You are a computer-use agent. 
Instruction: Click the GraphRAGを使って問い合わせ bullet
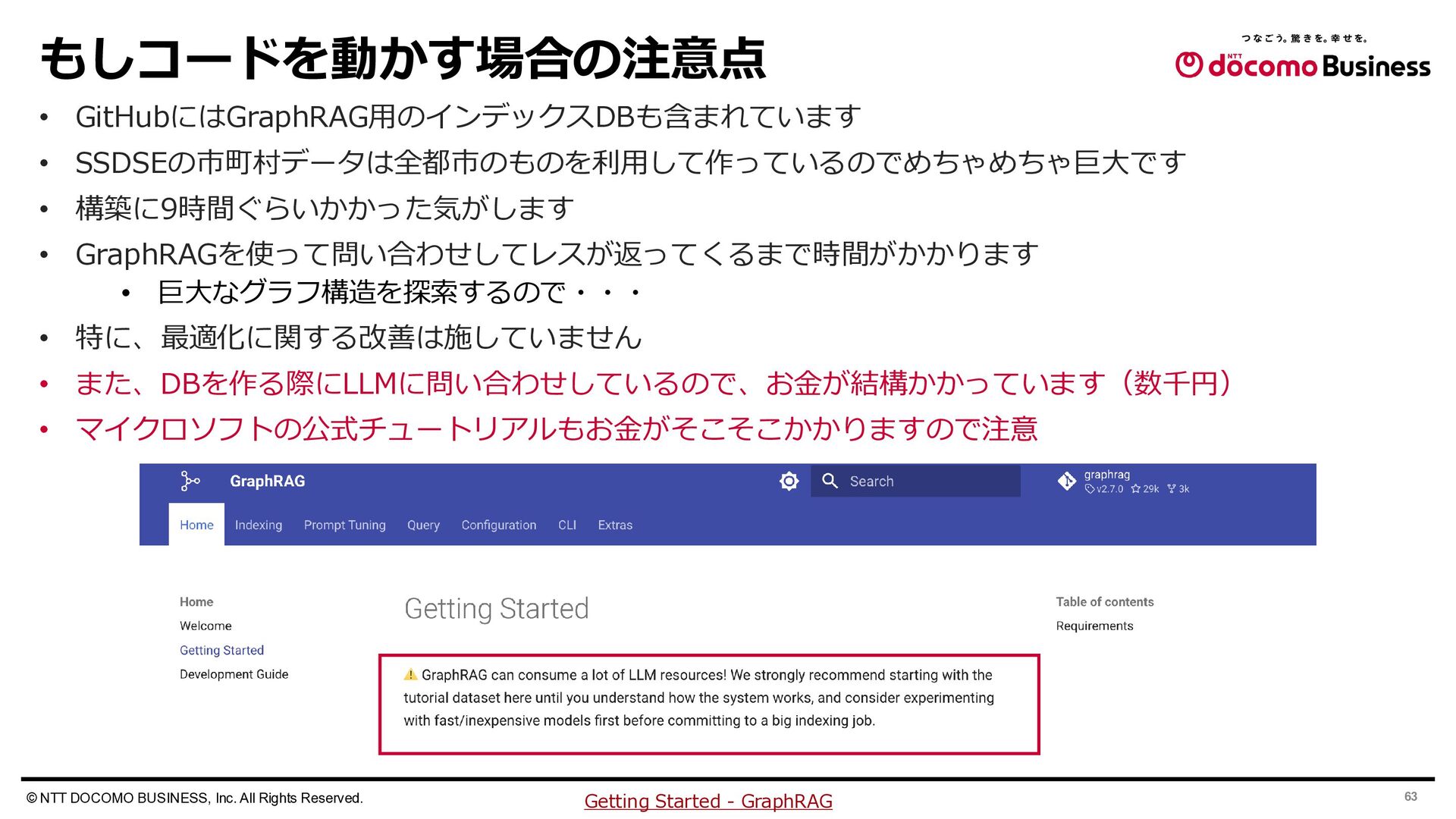coord(557,254)
